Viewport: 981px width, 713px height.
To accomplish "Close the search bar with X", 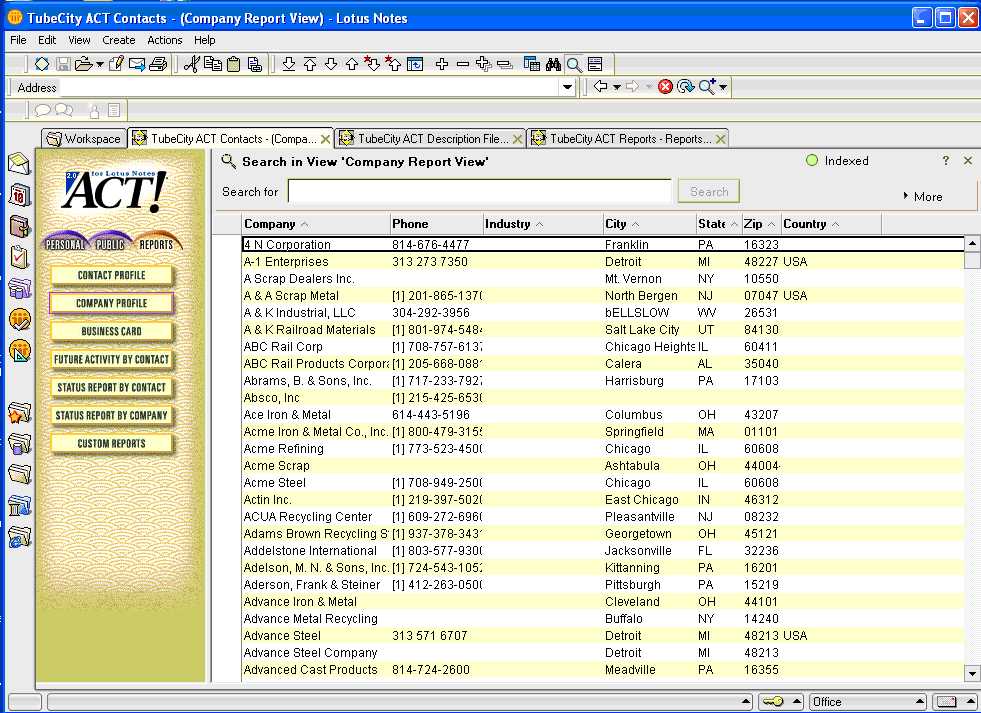I will click(967, 161).
